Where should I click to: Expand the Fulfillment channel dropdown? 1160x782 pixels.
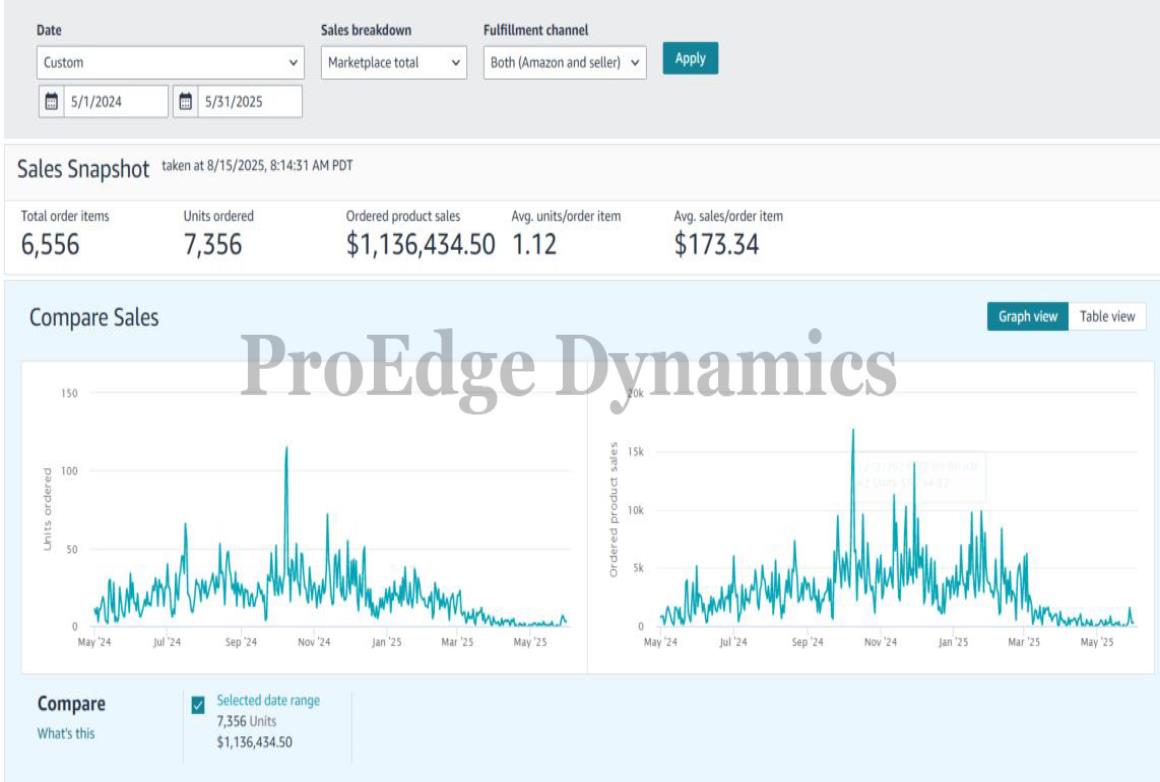click(565, 62)
